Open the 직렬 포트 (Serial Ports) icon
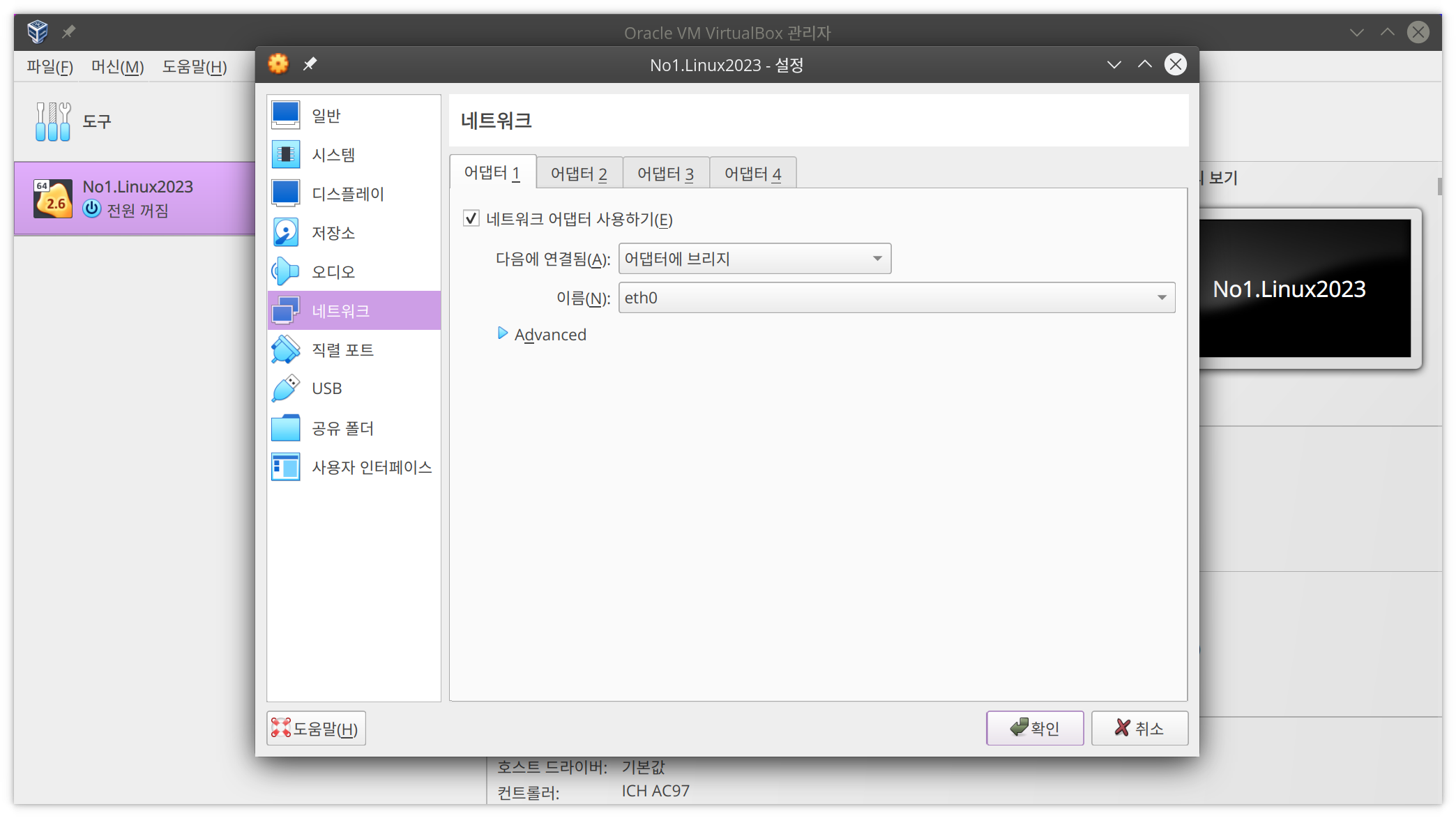 (285, 349)
